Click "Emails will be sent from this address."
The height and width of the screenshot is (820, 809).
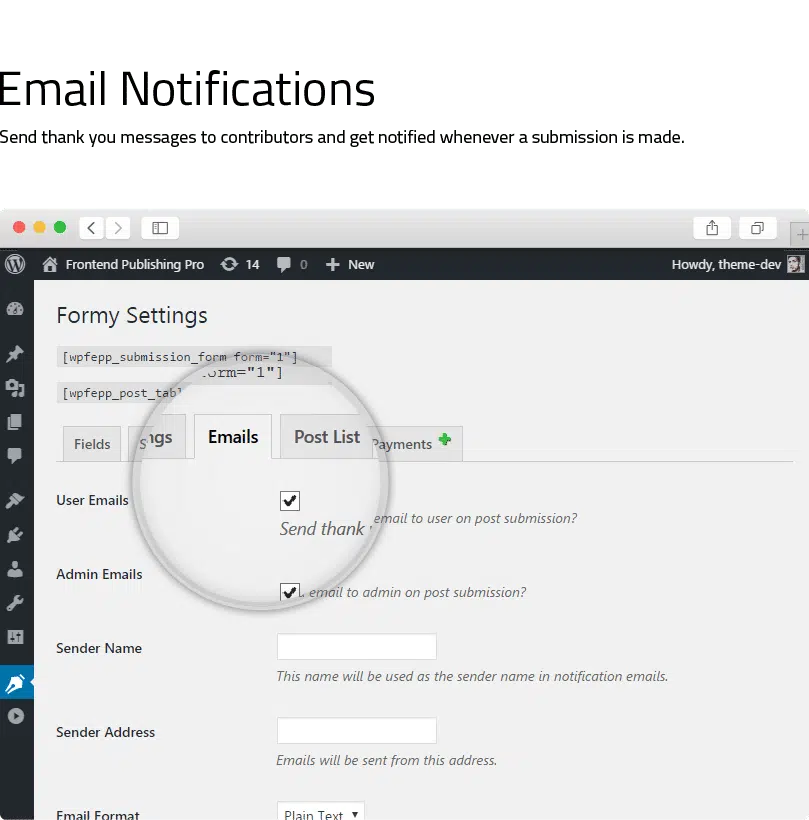pyautogui.click(x=386, y=760)
